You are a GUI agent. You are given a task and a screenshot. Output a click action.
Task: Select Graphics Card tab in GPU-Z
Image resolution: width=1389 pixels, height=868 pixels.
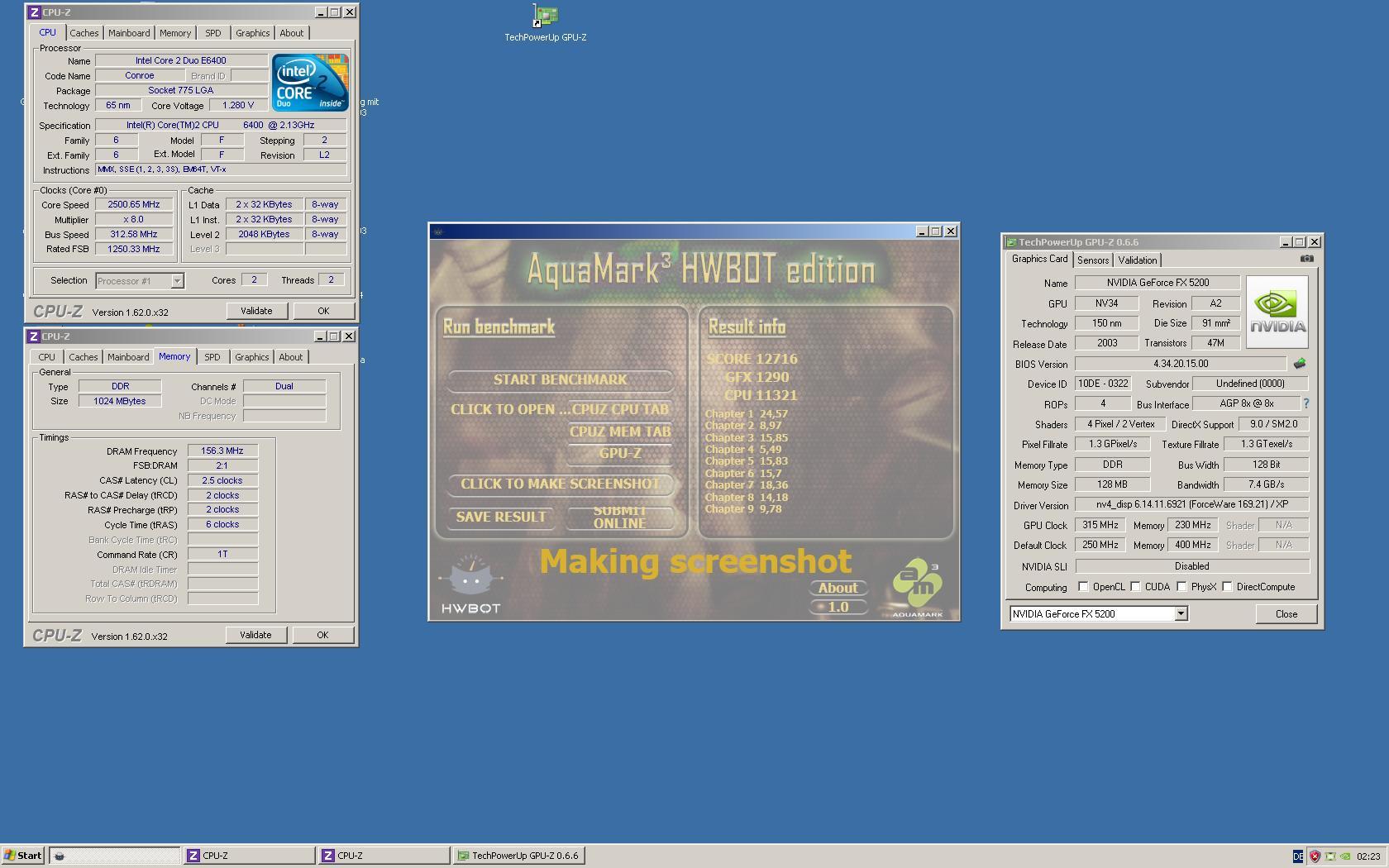coord(1039,259)
